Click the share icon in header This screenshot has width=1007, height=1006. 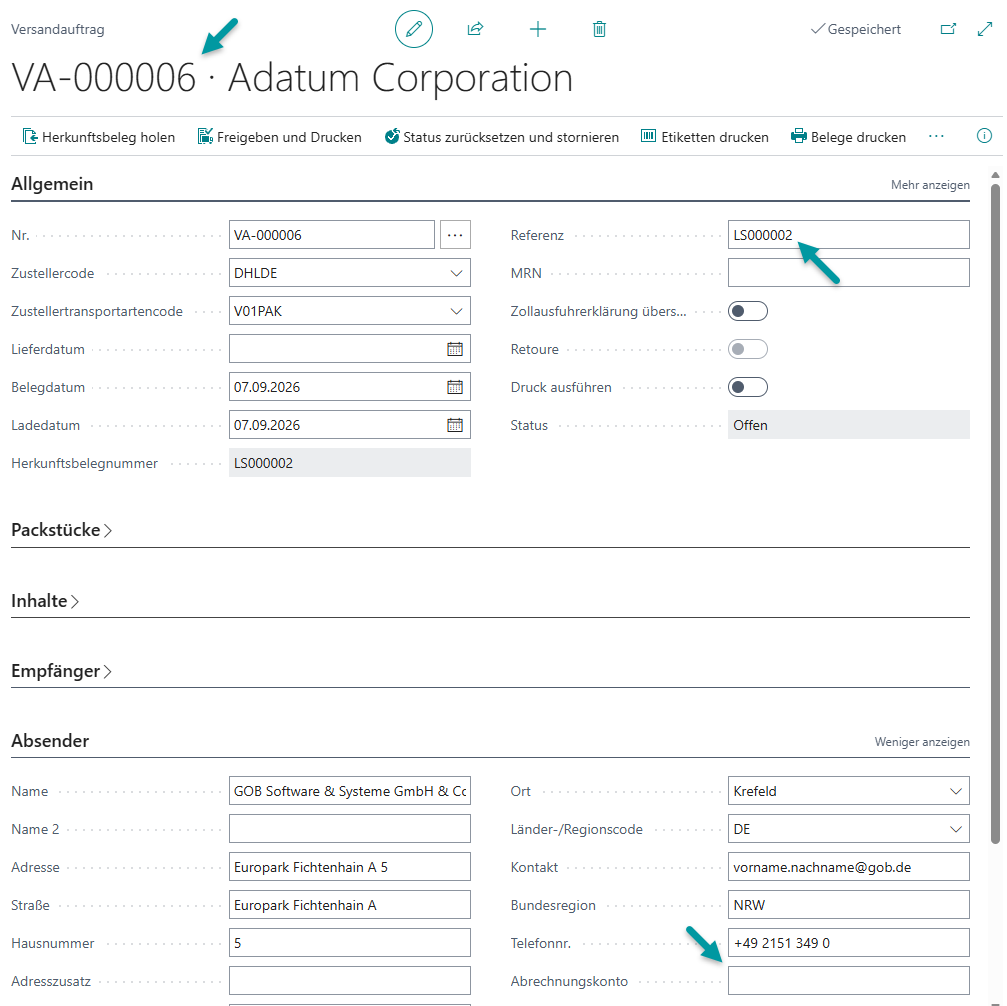tap(475, 29)
